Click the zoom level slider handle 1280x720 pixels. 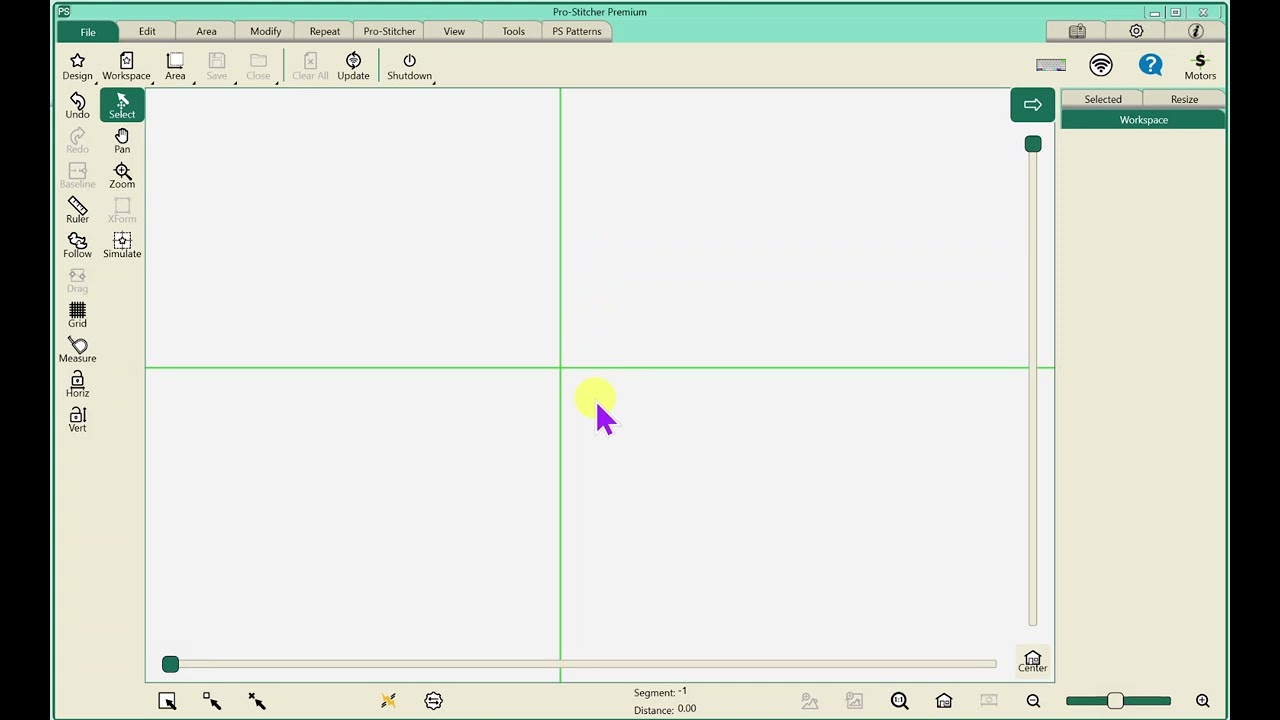tap(1115, 701)
